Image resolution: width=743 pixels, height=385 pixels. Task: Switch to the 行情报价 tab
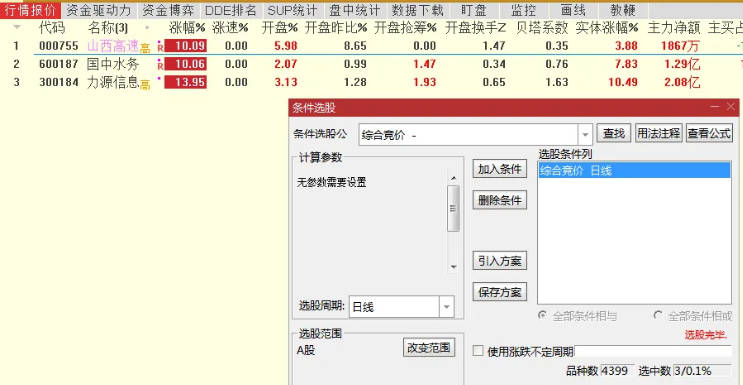(x=30, y=10)
